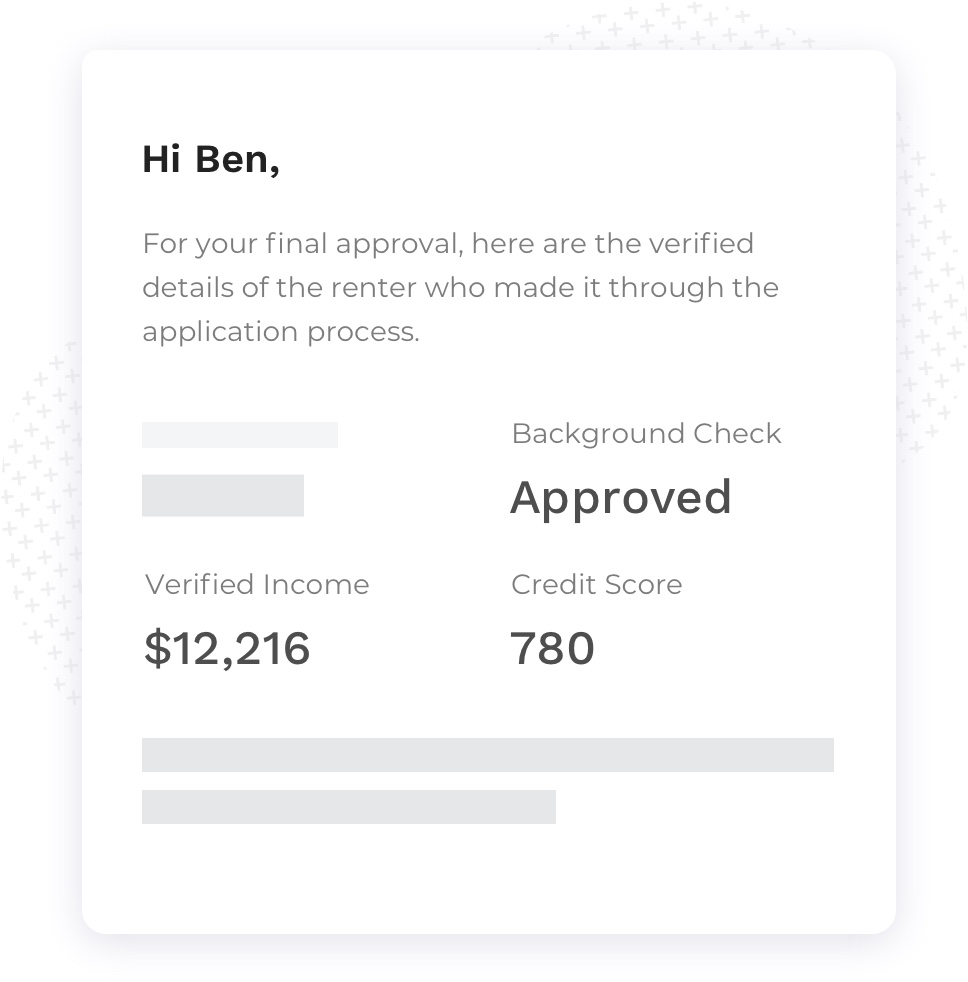The height and width of the screenshot is (982, 968).
Task: Click the shorter gray placeholder bar at bottom
Action: (349, 807)
